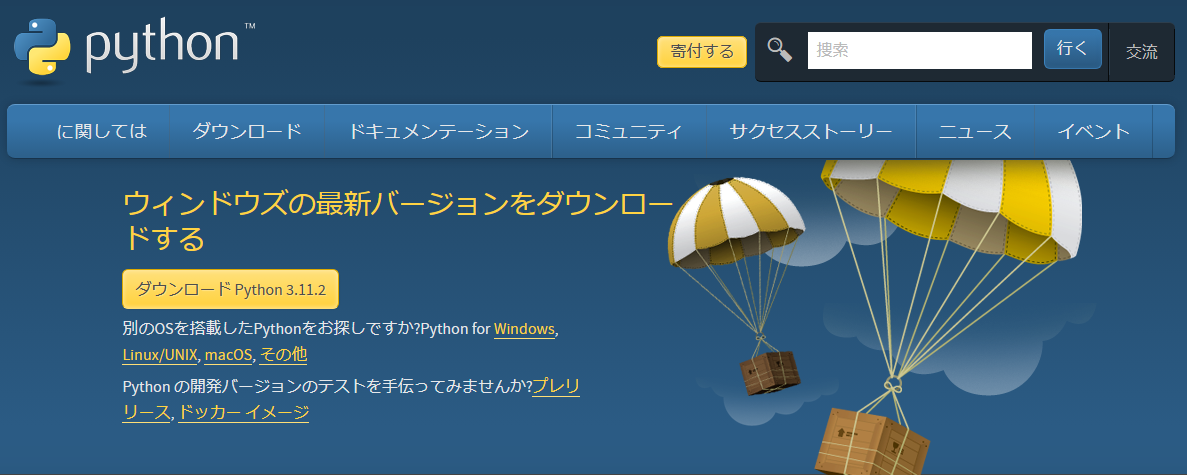Open the ニュース menu

click(975, 132)
